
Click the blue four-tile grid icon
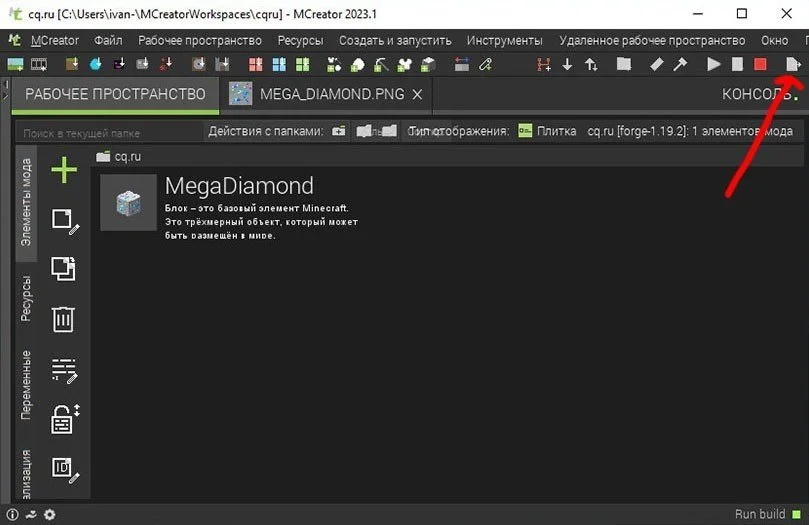[279, 64]
